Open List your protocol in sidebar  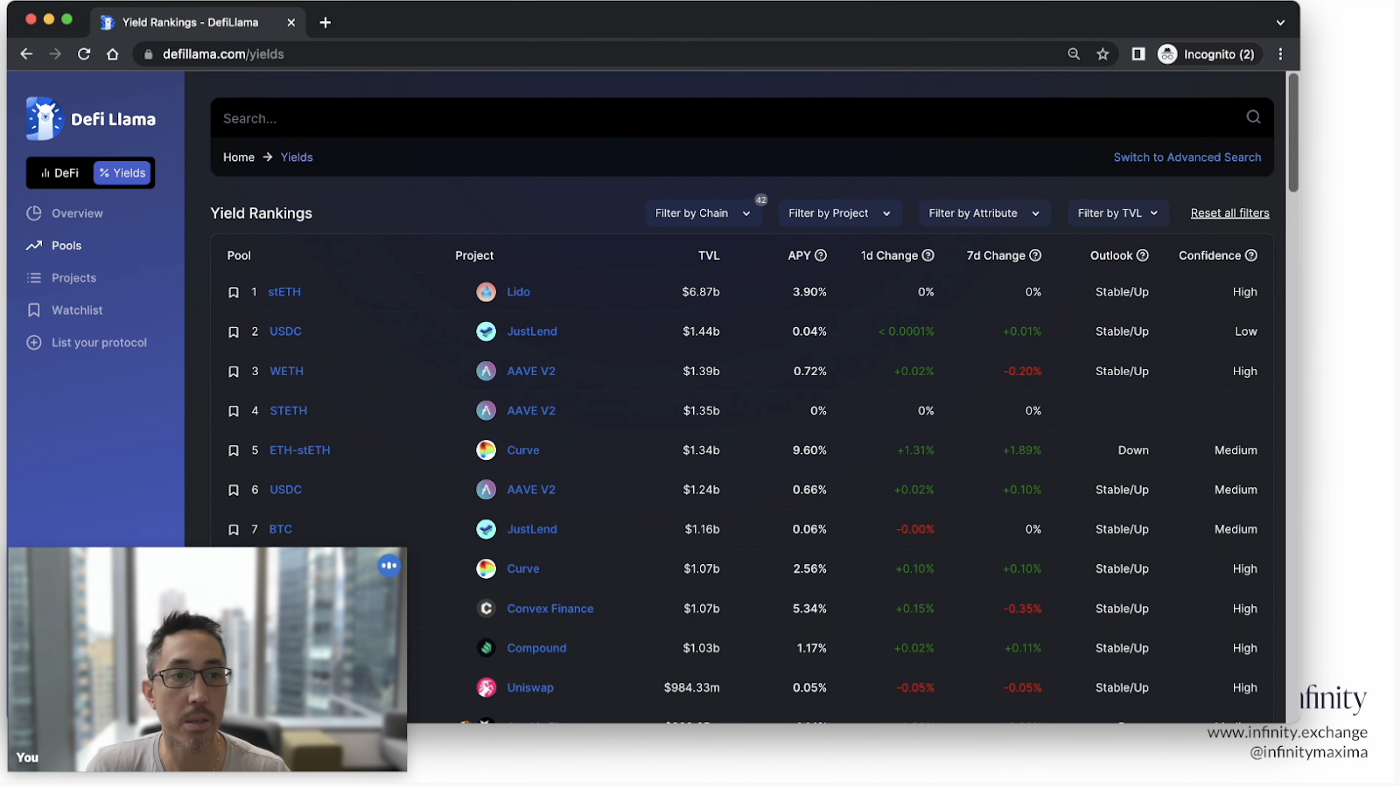[86, 343]
